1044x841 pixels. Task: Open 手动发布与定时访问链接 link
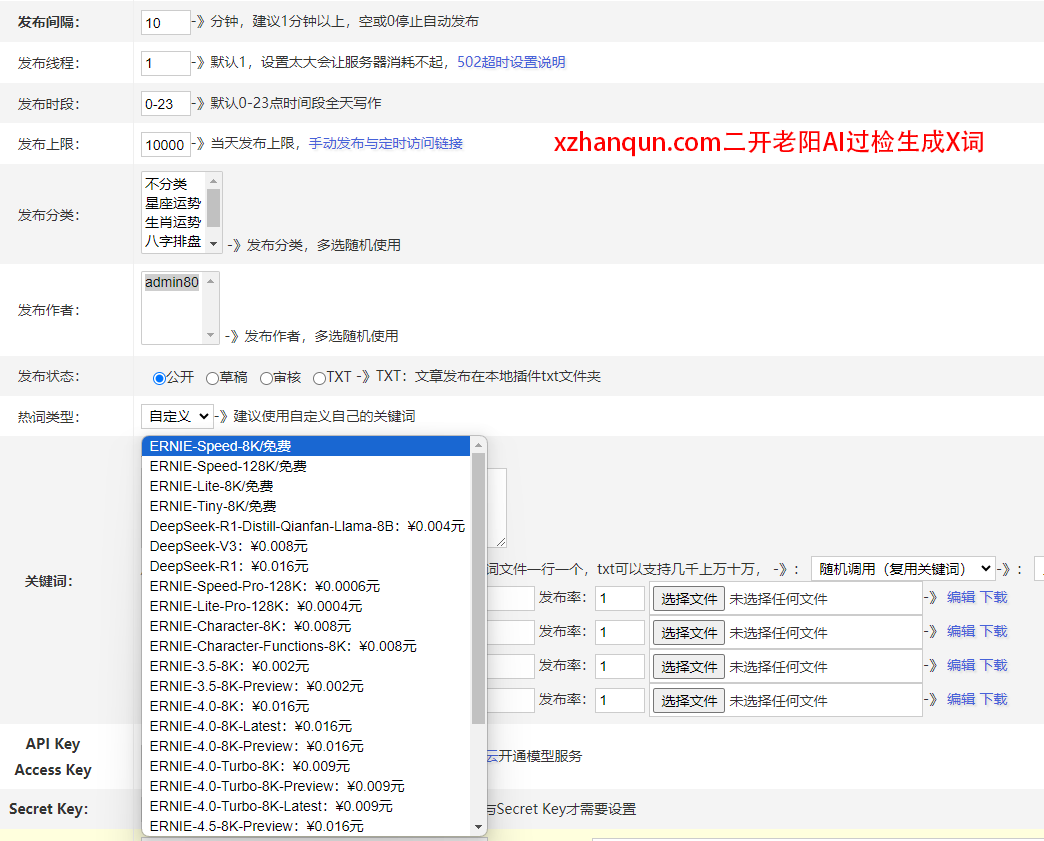[386, 143]
